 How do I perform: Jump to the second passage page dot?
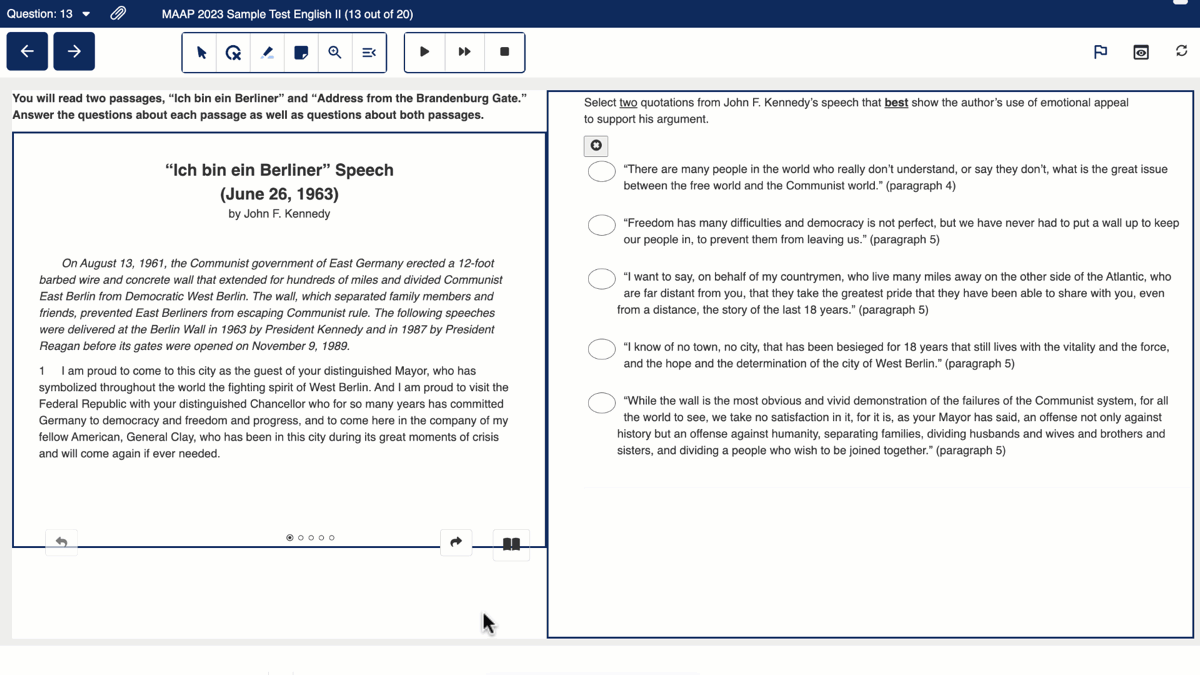point(301,538)
